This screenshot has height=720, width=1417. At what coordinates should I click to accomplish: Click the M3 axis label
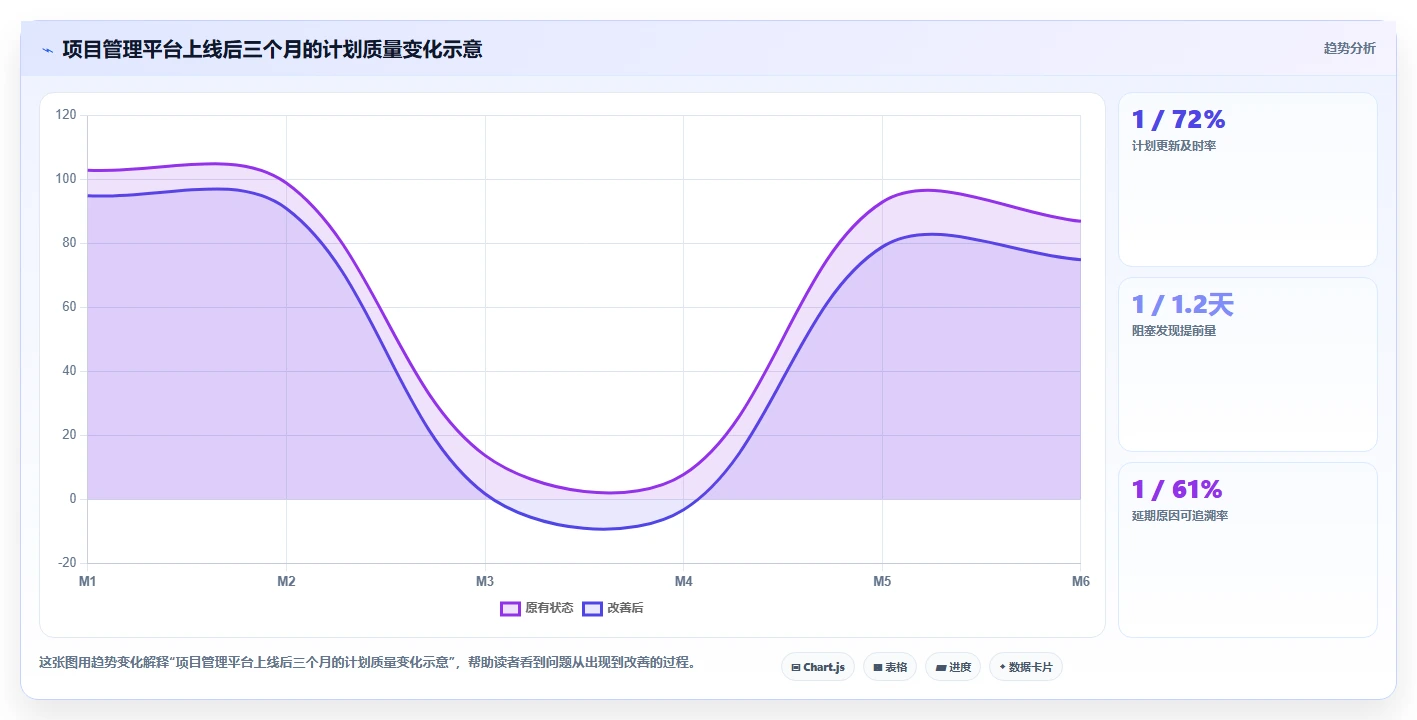485,581
